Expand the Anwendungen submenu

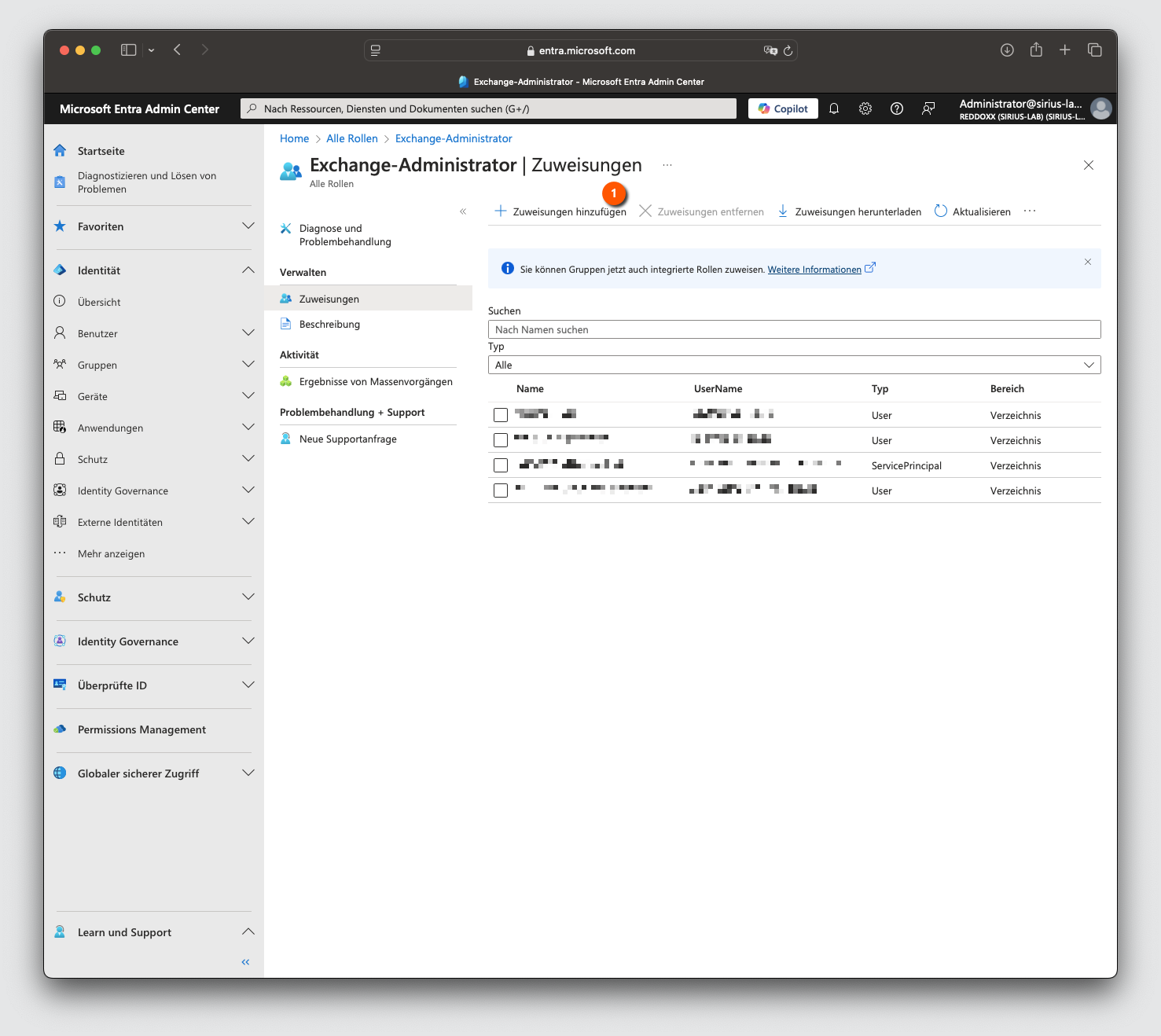point(248,428)
